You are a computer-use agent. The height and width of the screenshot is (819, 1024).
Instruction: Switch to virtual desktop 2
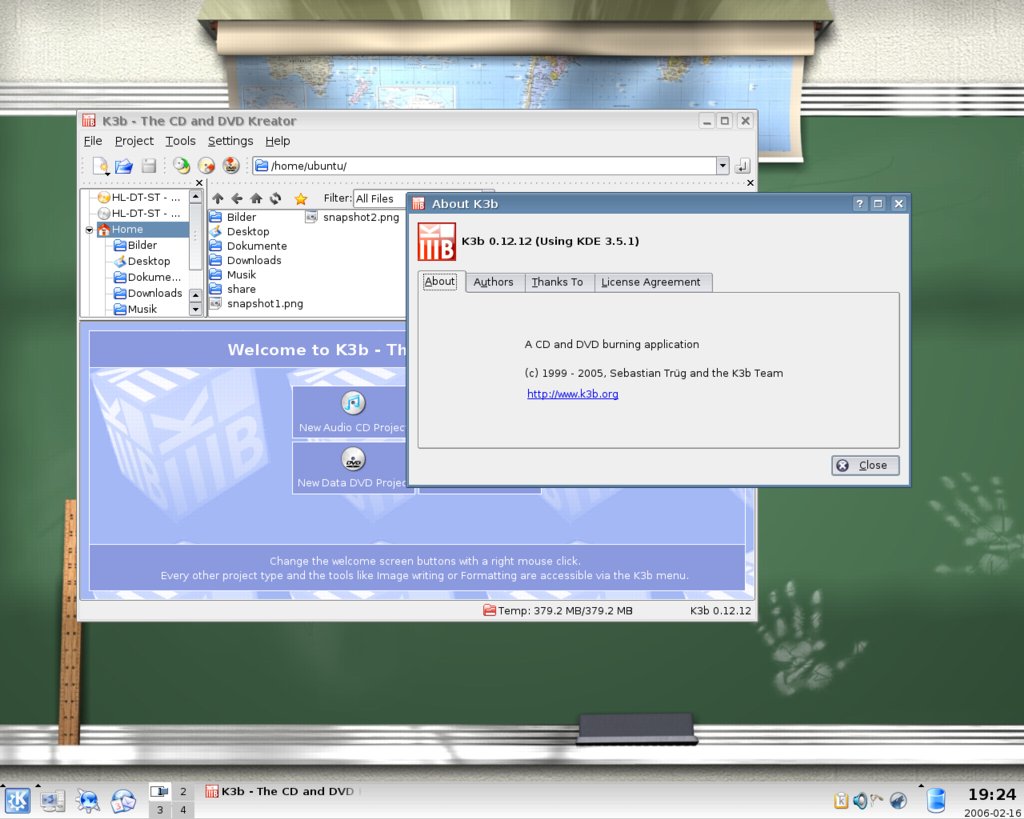pyautogui.click(x=183, y=792)
